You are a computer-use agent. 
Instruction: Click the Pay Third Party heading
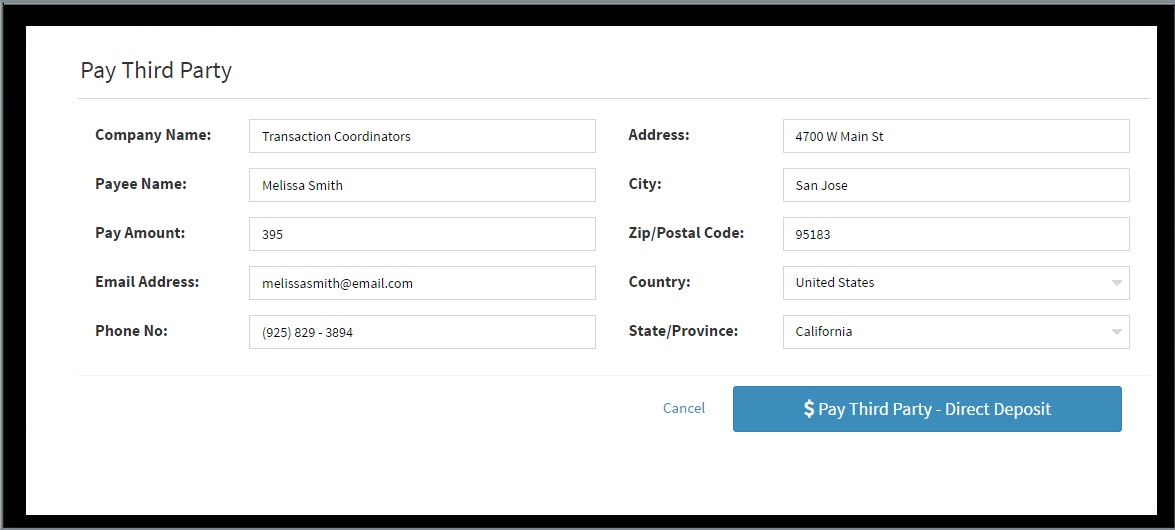click(156, 70)
